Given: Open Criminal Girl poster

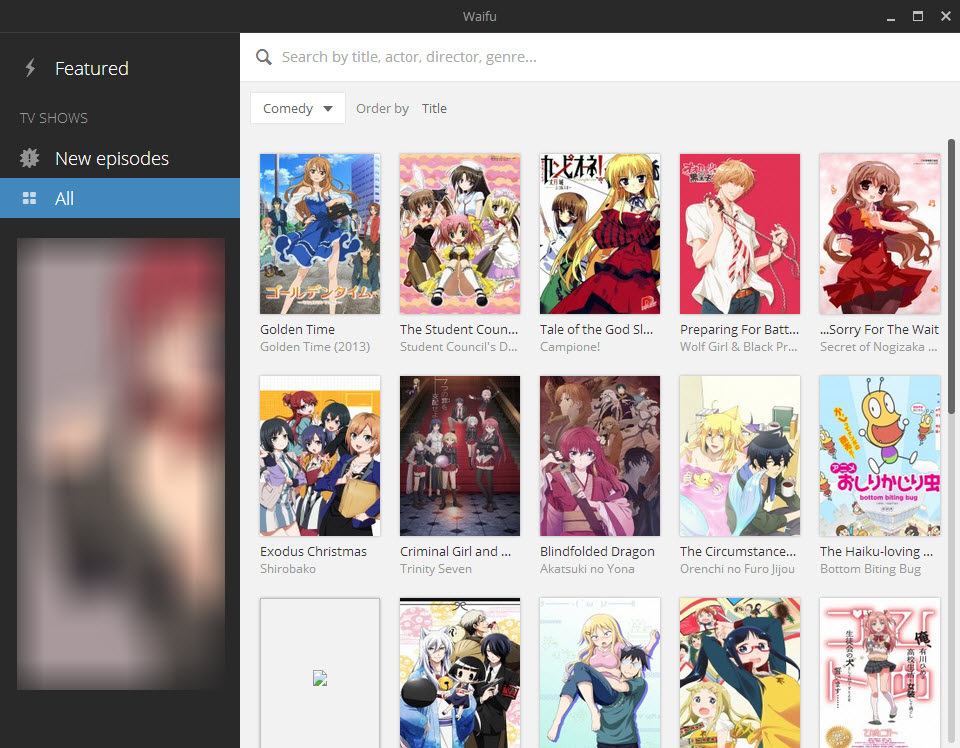Looking at the screenshot, I should tap(460, 456).
